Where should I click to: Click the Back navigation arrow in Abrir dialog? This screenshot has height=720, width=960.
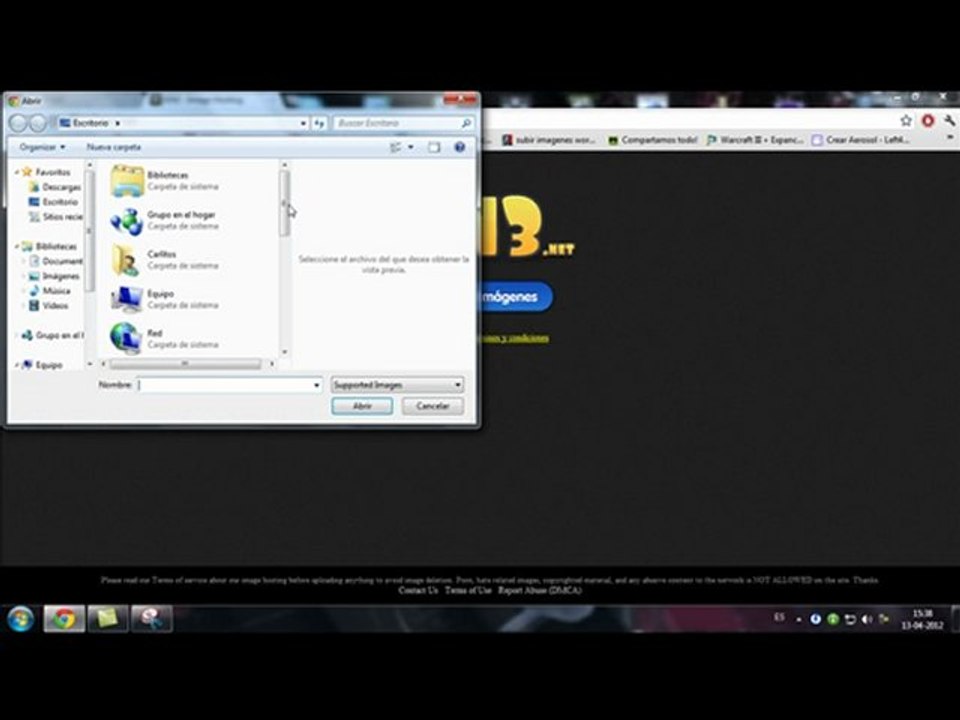coord(18,123)
